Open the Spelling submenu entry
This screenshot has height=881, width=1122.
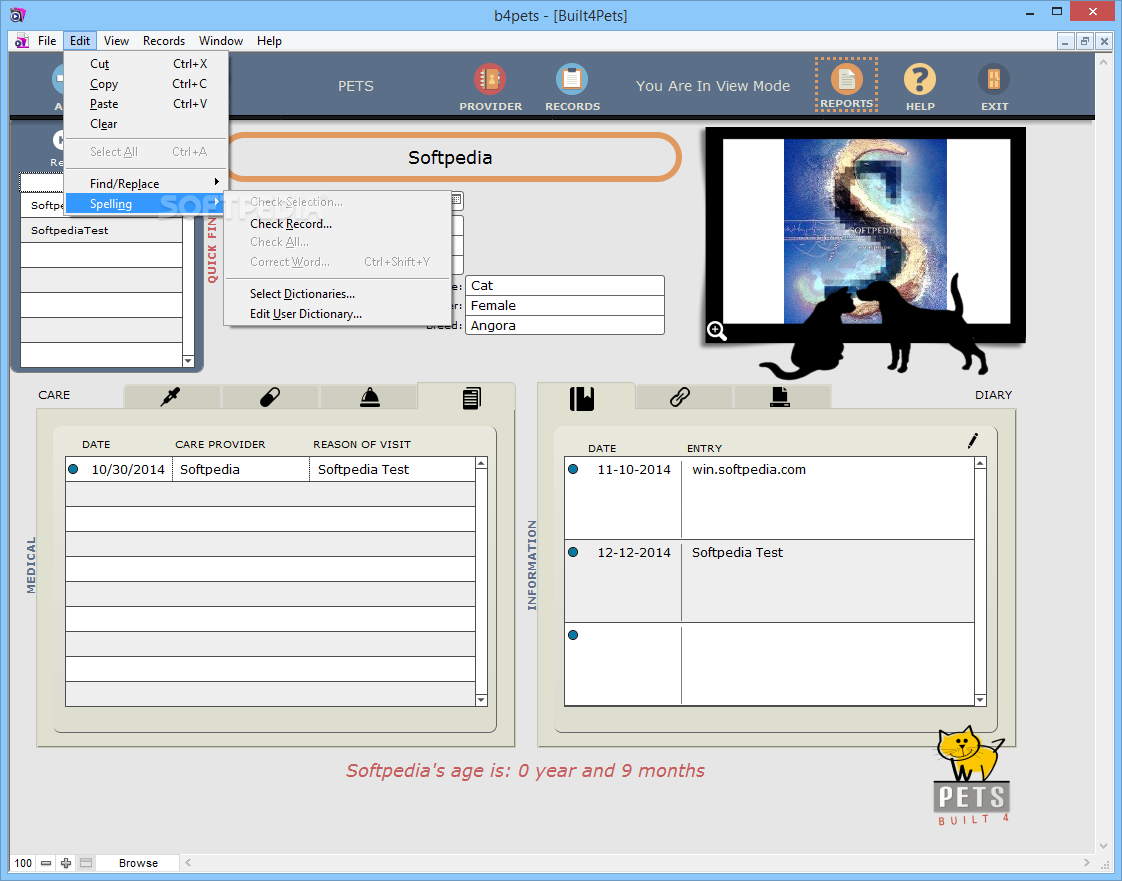pyautogui.click(x=146, y=204)
